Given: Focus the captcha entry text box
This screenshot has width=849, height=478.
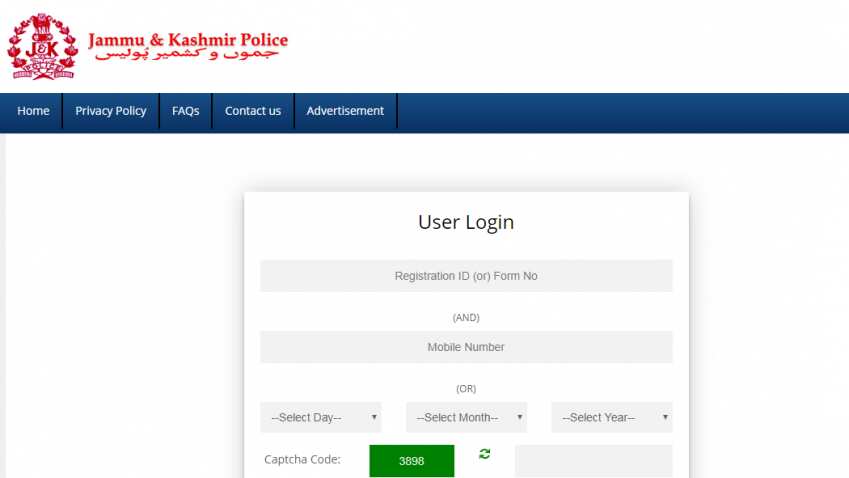Looking at the screenshot, I should tap(593, 461).
